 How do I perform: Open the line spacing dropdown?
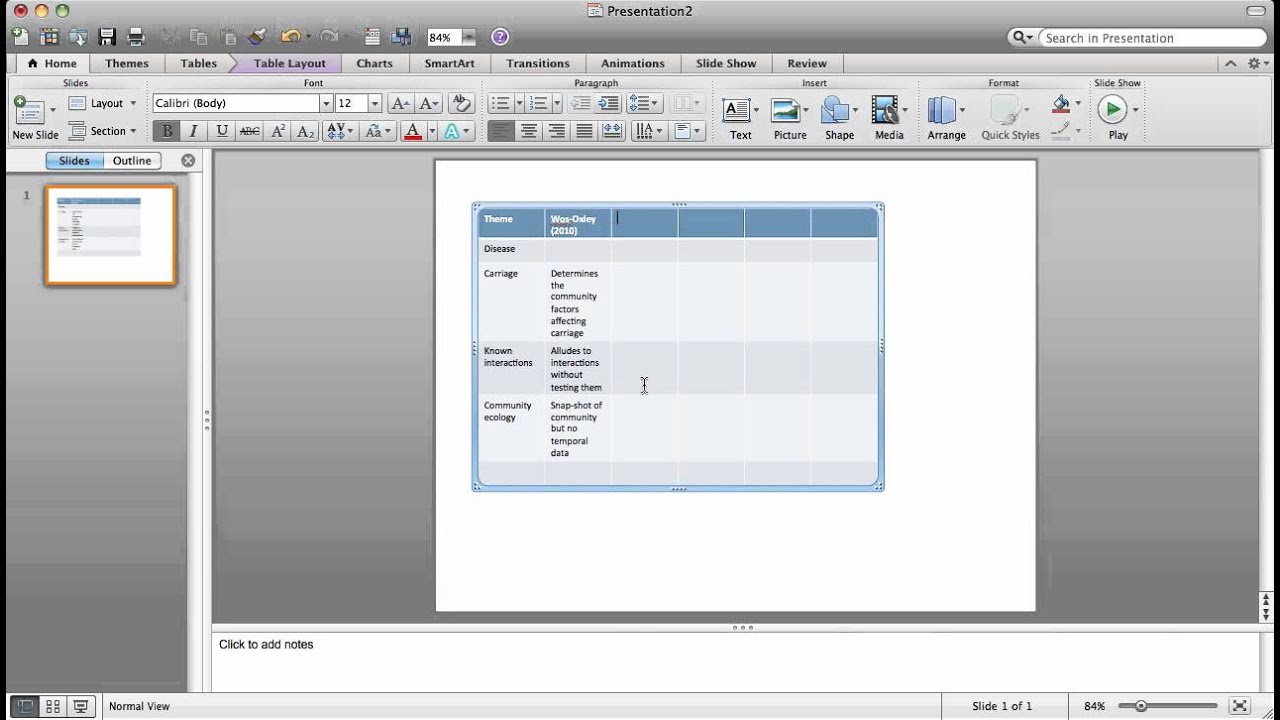[x=642, y=103]
